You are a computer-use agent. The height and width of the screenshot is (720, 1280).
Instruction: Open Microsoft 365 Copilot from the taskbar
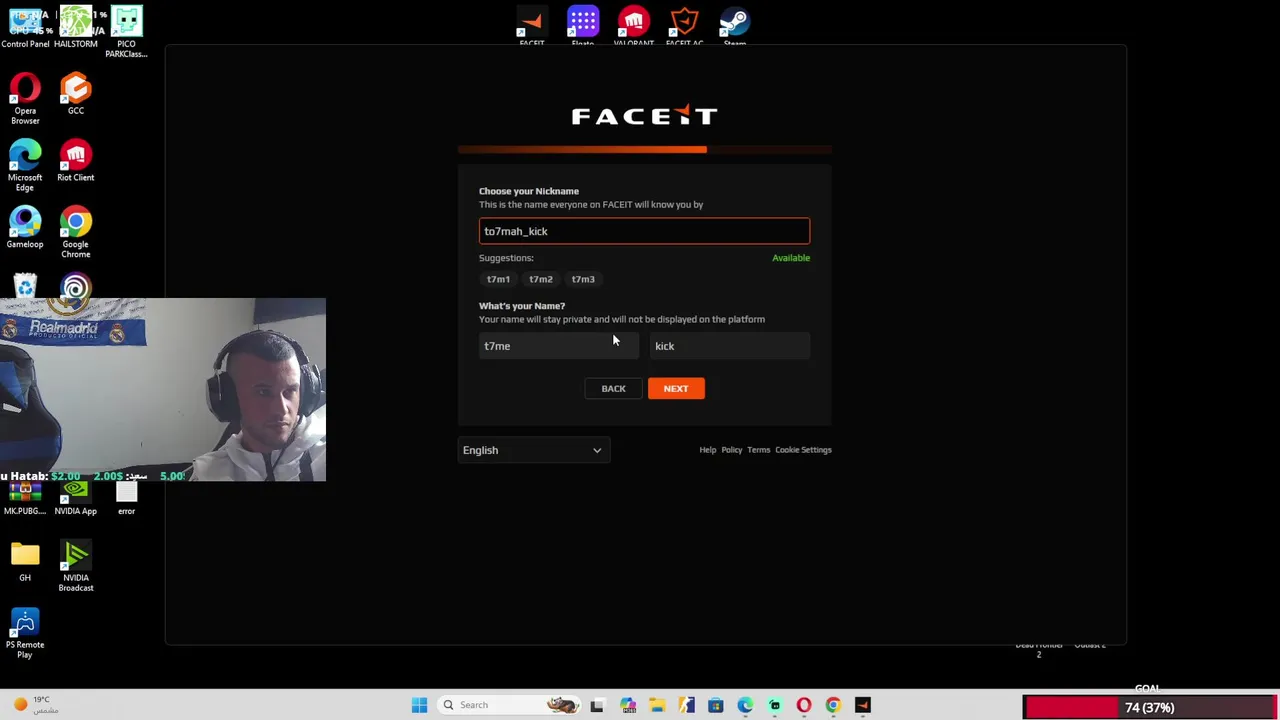coord(628,705)
